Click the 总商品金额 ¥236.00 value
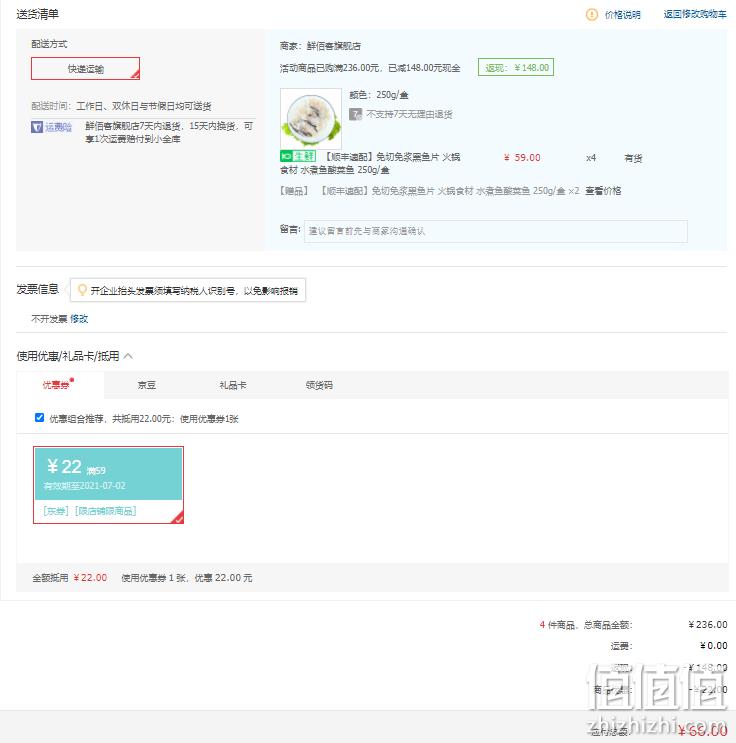Screen dimensions: 736x743 (708, 625)
